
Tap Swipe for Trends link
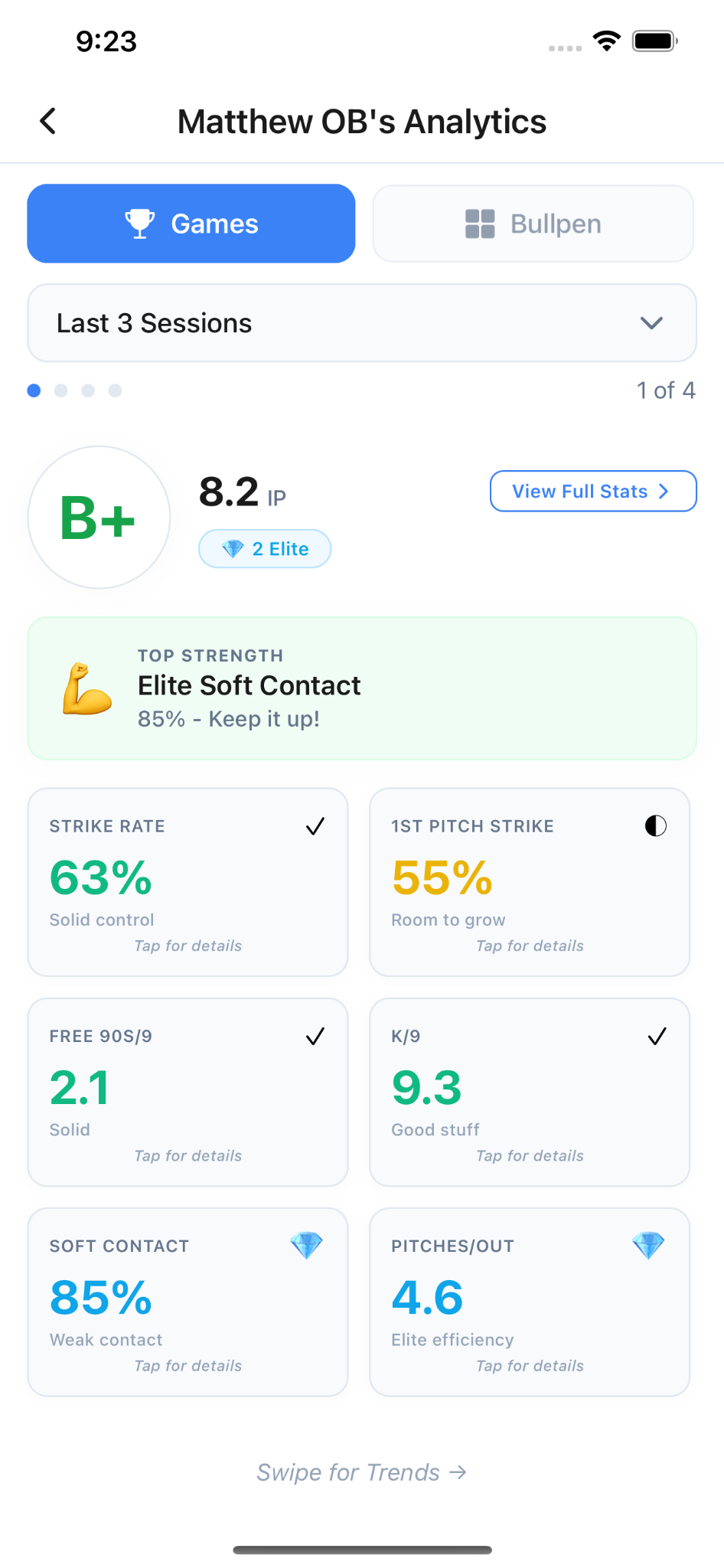[361, 1472]
